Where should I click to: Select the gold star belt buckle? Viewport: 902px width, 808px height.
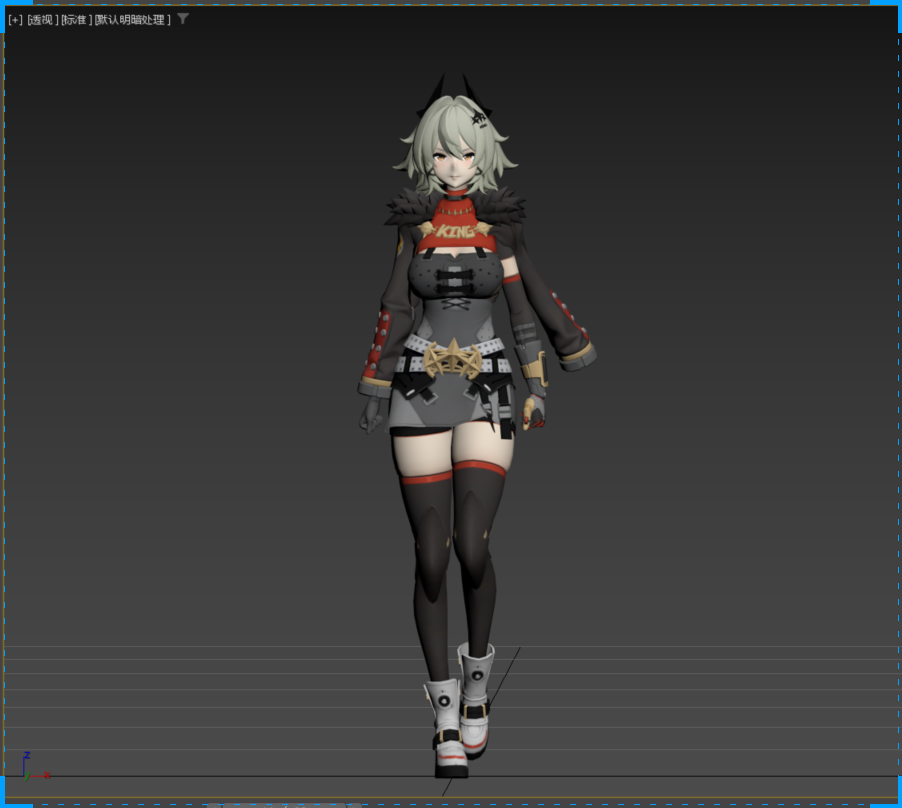[x=453, y=359]
